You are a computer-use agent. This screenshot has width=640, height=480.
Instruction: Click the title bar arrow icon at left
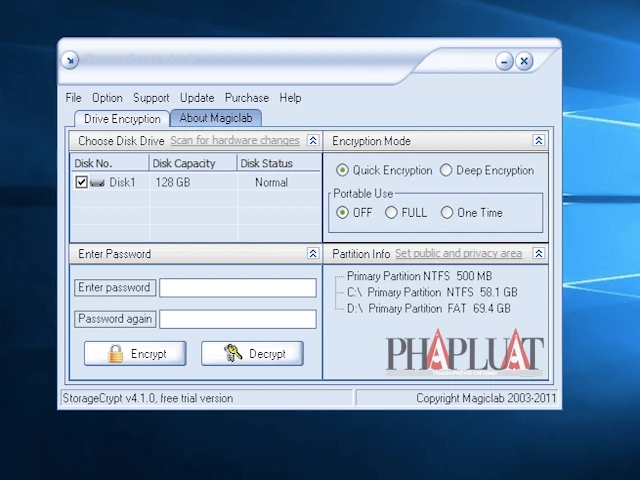pyautogui.click(x=69, y=60)
